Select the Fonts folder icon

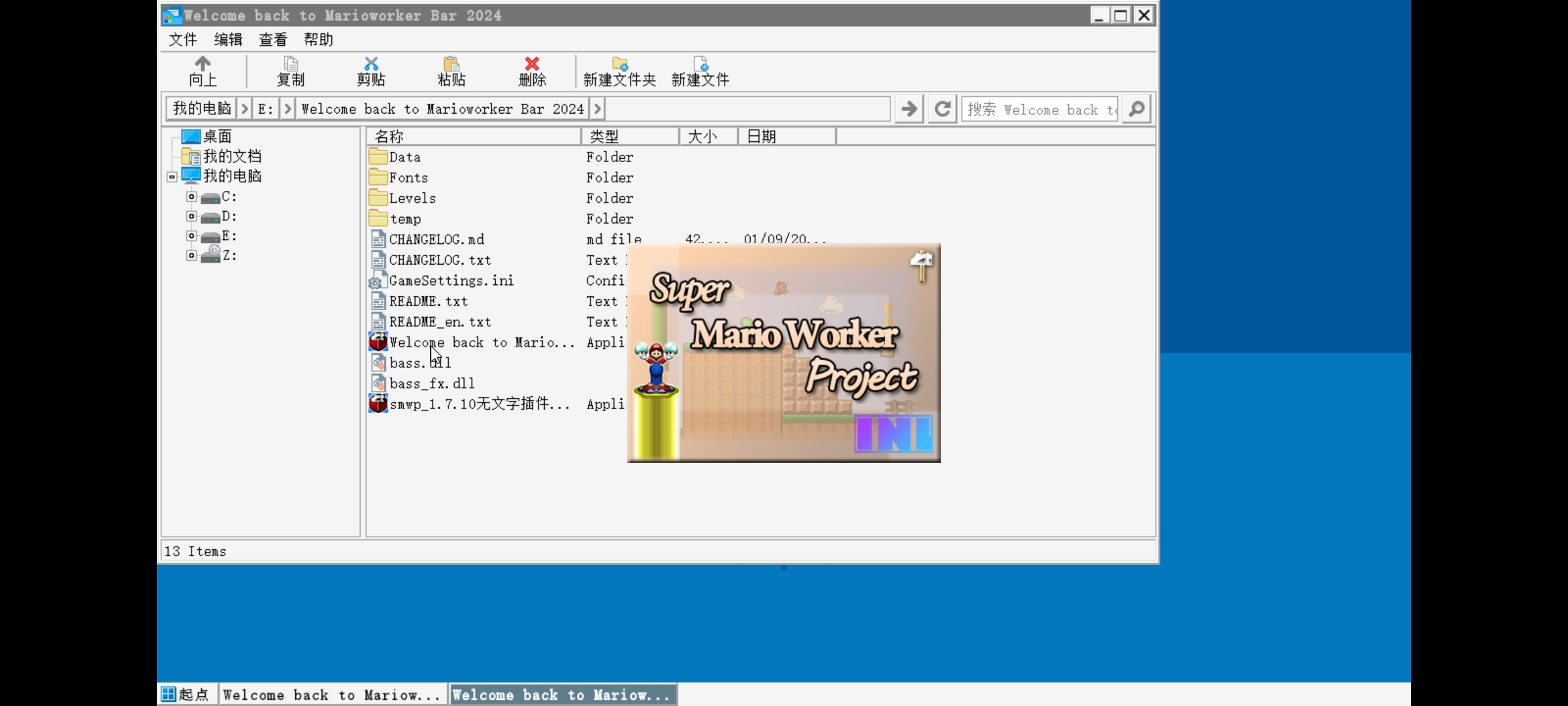point(378,177)
